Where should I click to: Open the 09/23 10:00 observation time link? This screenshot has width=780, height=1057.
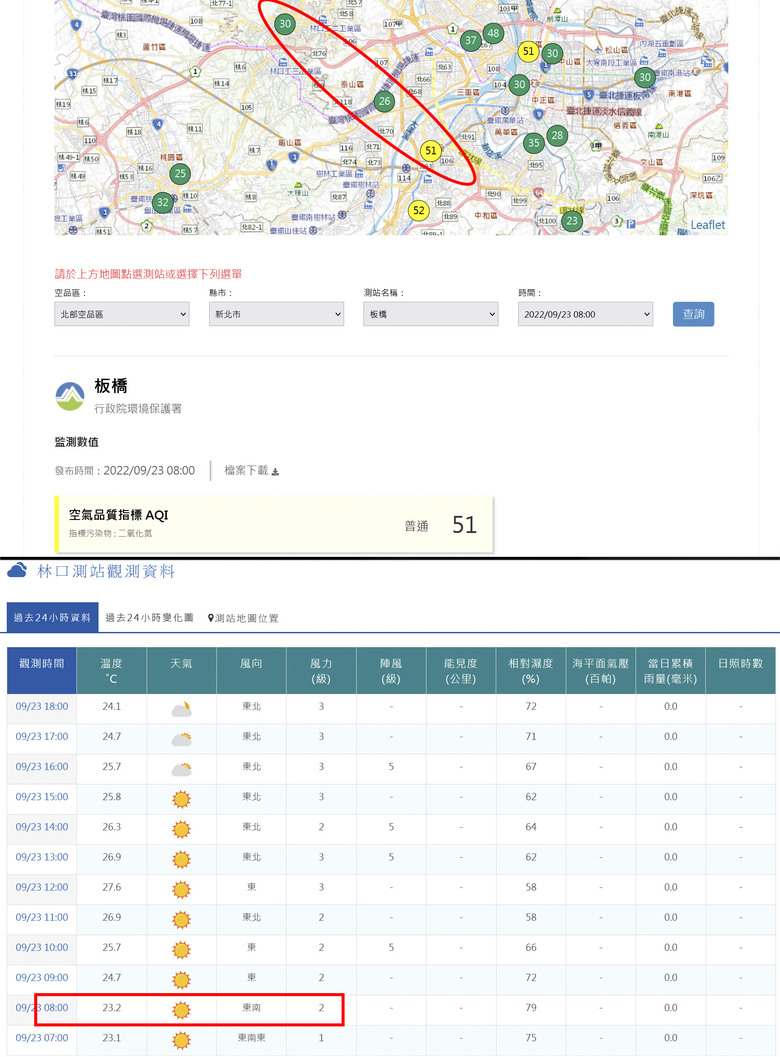click(x=42, y=948)
